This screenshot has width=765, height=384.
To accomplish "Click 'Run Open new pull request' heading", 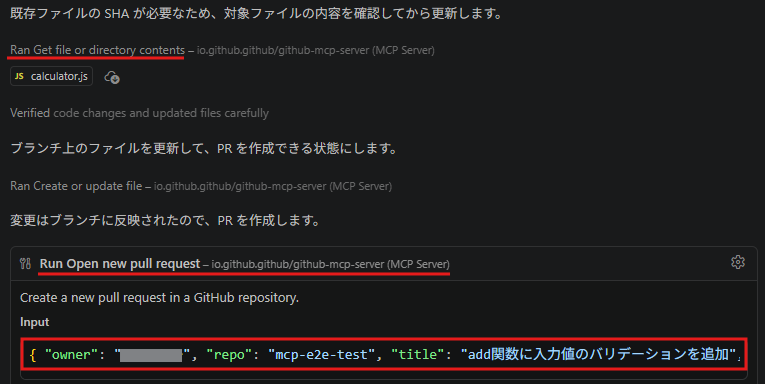I will click(120, 264).
